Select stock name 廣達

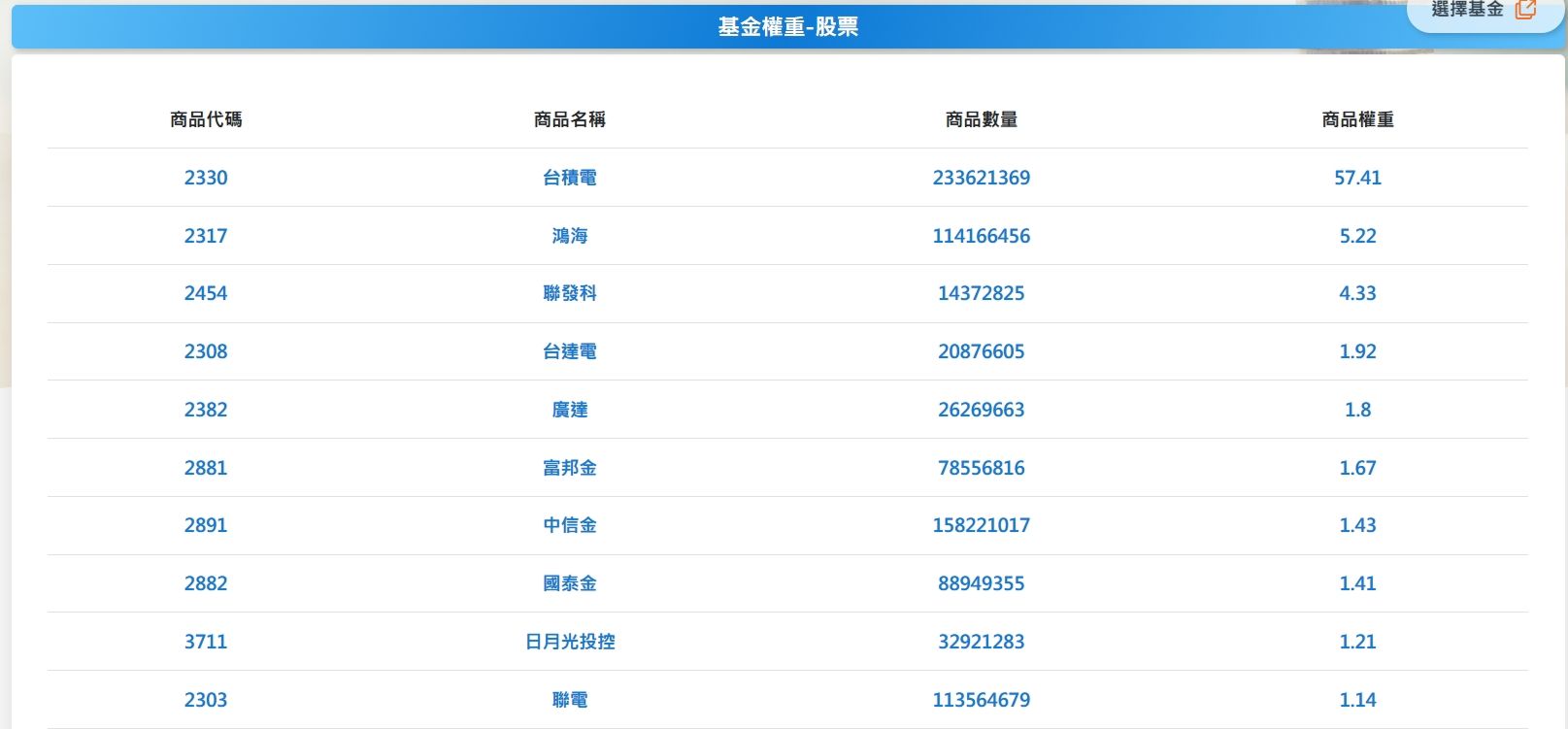[x=570, y=410]
